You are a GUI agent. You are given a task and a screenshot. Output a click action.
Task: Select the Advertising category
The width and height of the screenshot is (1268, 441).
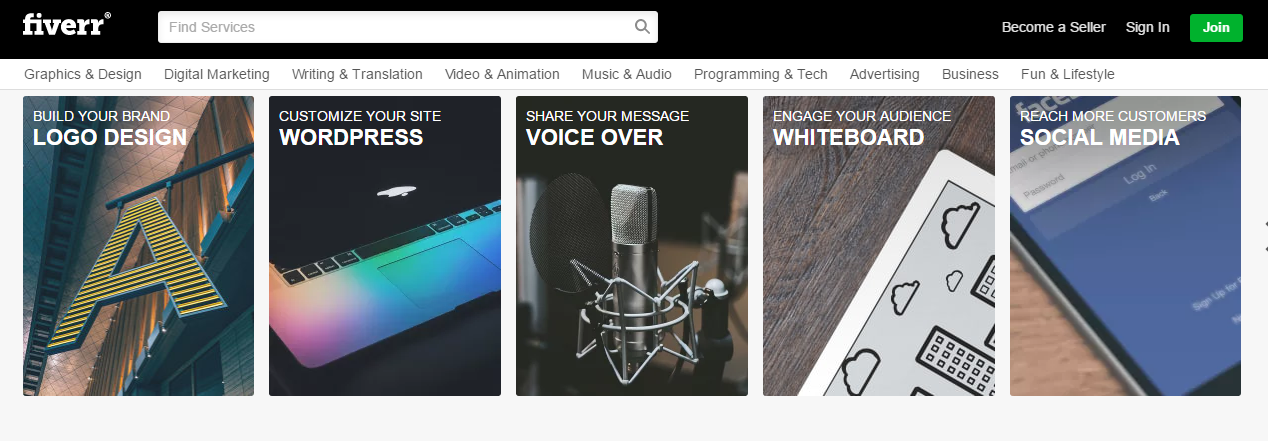(885, 74)
